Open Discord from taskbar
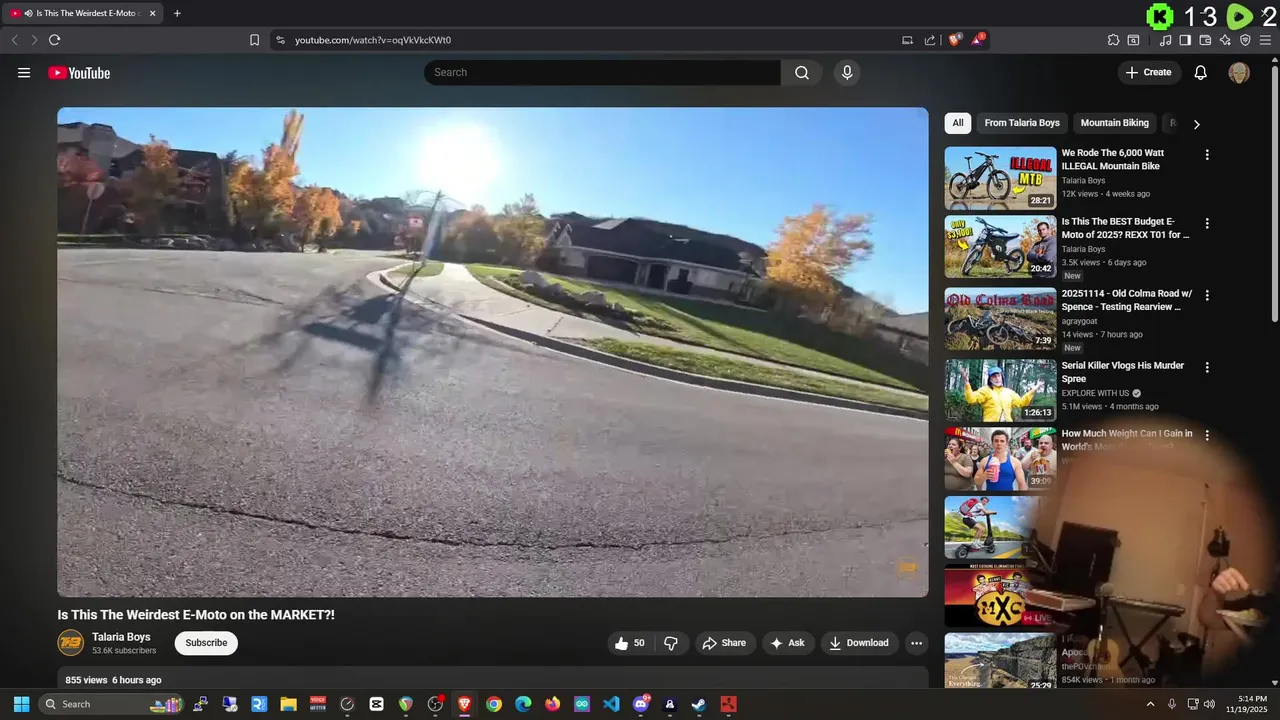 point(641,704)
